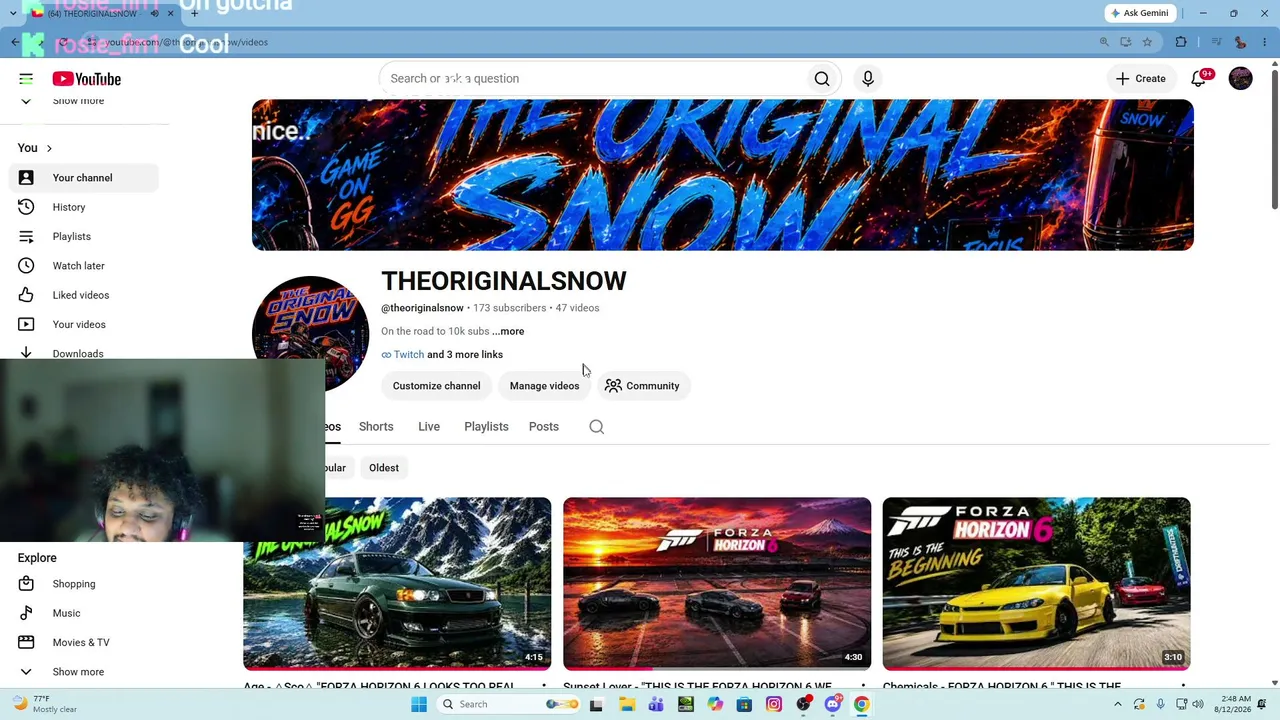Open the YouTube guide hamburger menu

(26, 79)
